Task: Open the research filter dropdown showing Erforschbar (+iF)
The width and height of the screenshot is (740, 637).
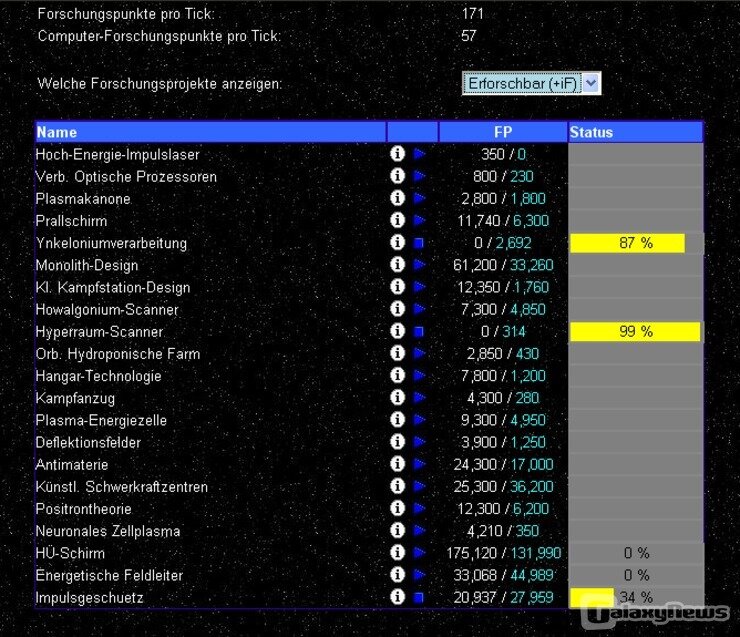Action: (x=531, y=84)
